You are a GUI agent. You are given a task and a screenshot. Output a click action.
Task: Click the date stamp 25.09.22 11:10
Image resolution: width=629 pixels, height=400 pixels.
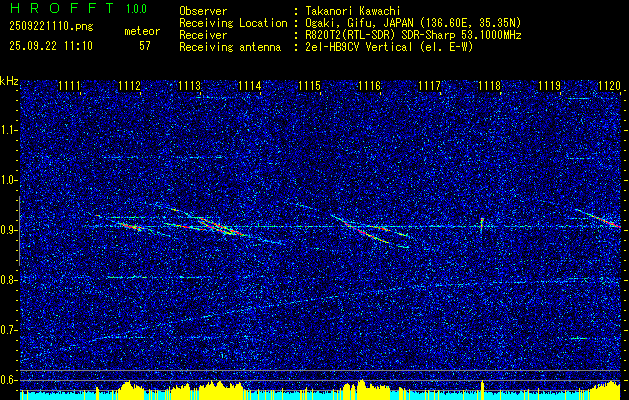(x=51, y=46)
